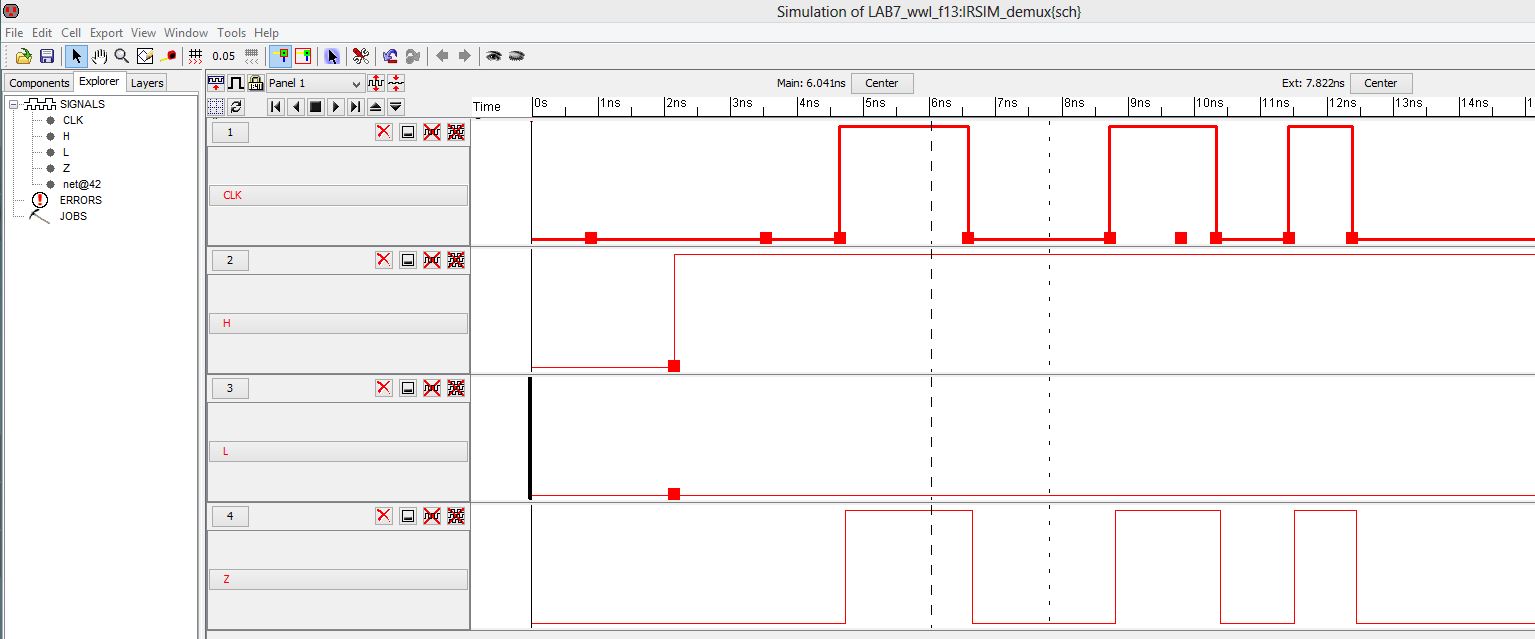The image size is (1535, 639).
Task: Click the refresh arrows icon
Action: (x=236, y=106)
